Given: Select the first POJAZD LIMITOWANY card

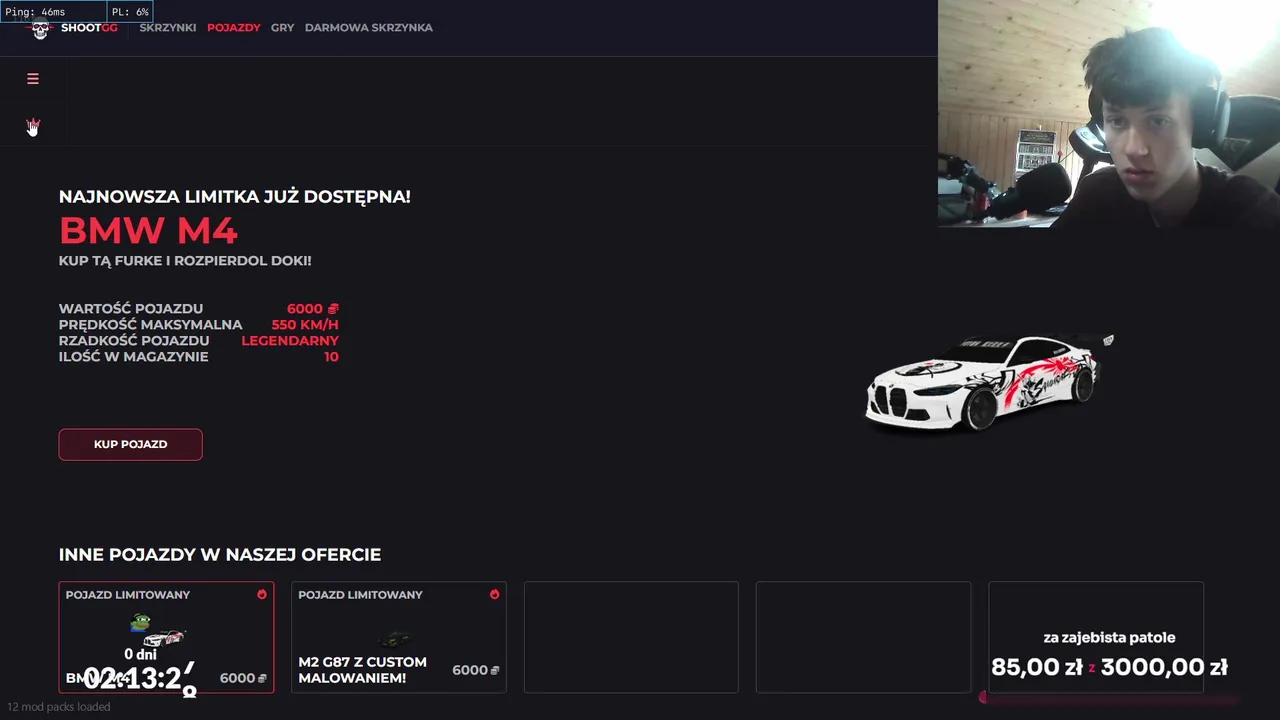Looking at the screenshot, I should (x=166, y=637).
